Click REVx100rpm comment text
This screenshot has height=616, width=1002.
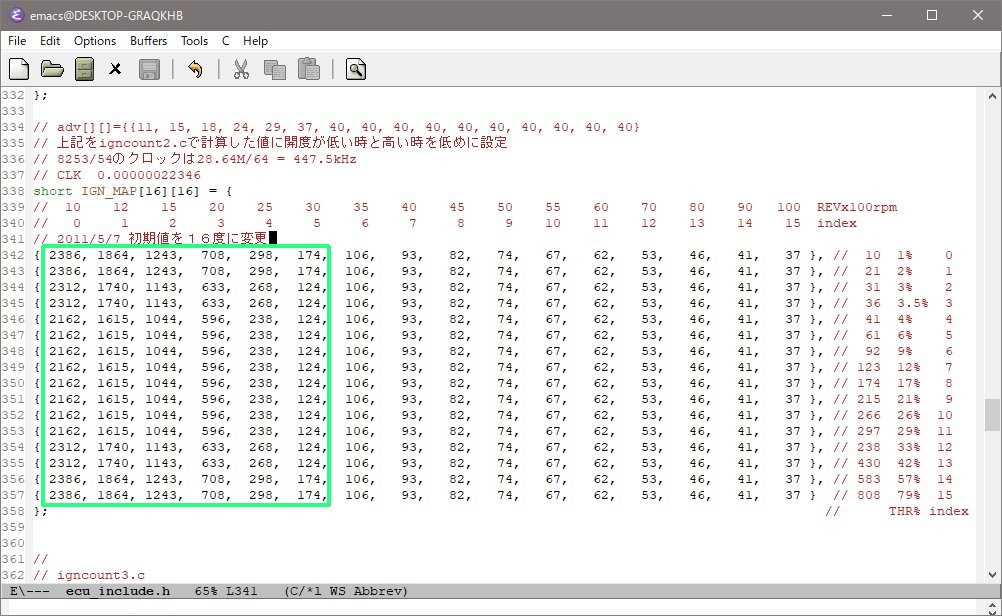click(857, 207)
